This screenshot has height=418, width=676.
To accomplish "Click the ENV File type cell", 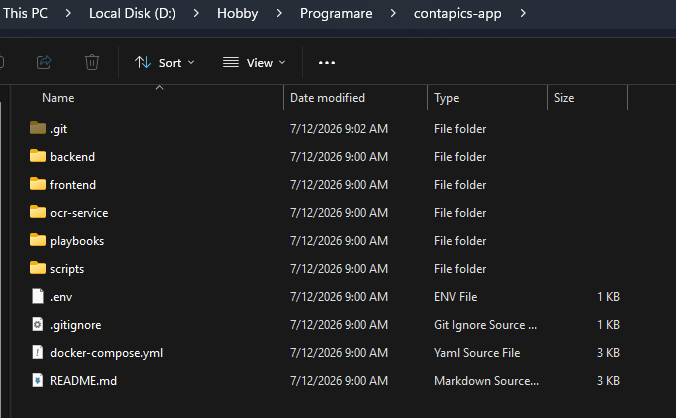I will [x=456, y=296].
